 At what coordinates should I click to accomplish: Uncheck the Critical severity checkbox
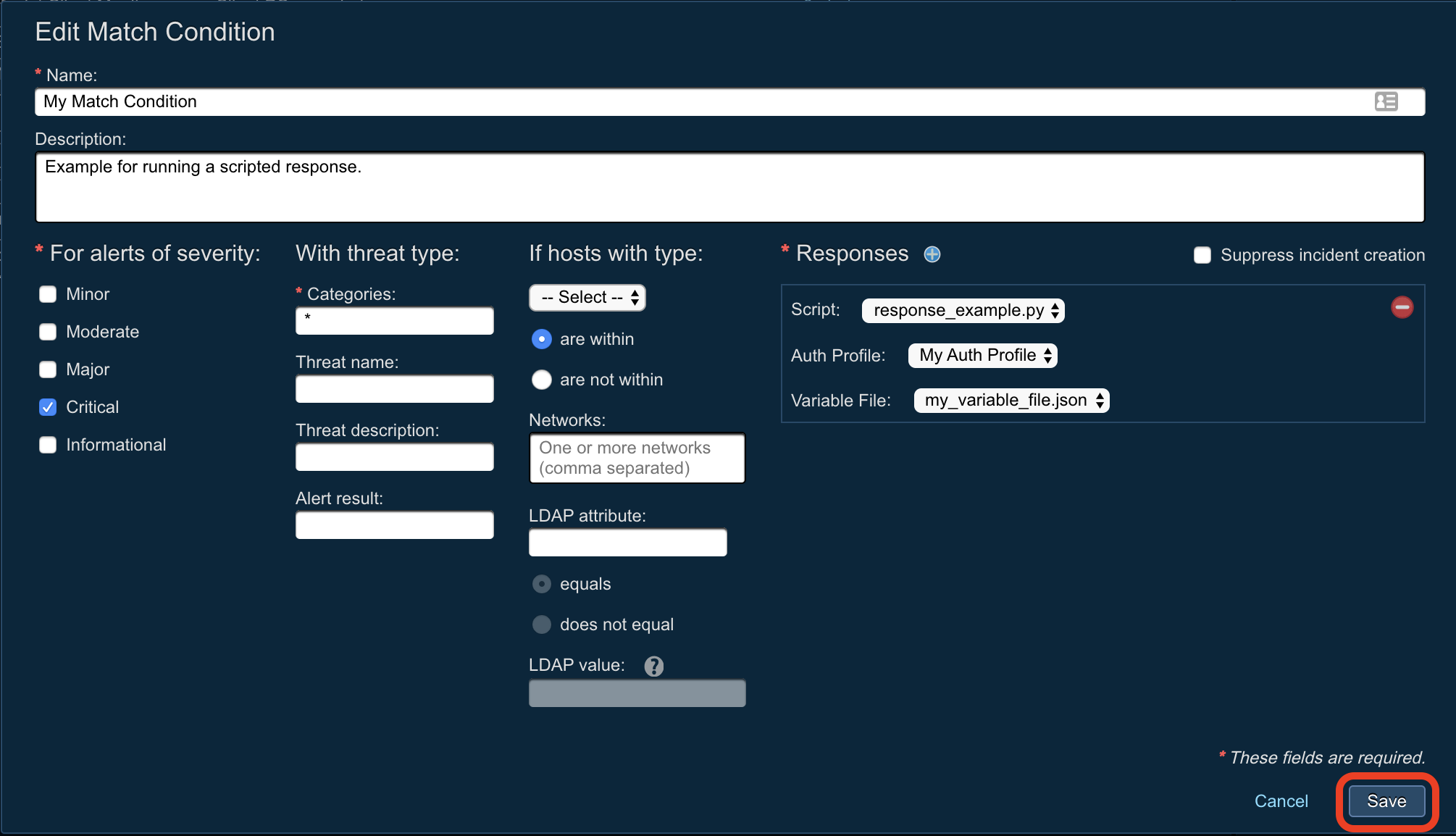tap(48, 407)
